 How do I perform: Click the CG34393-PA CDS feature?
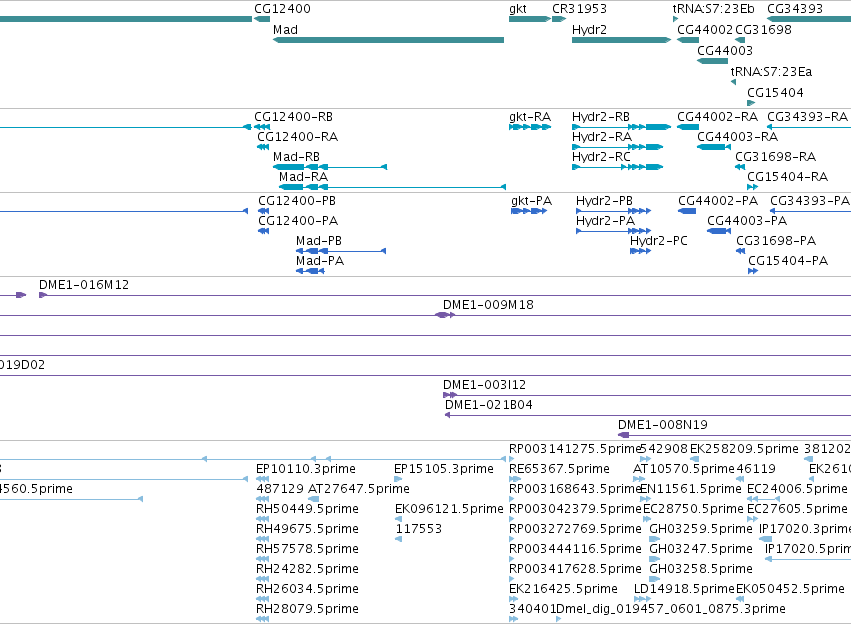tap(810, 211)
